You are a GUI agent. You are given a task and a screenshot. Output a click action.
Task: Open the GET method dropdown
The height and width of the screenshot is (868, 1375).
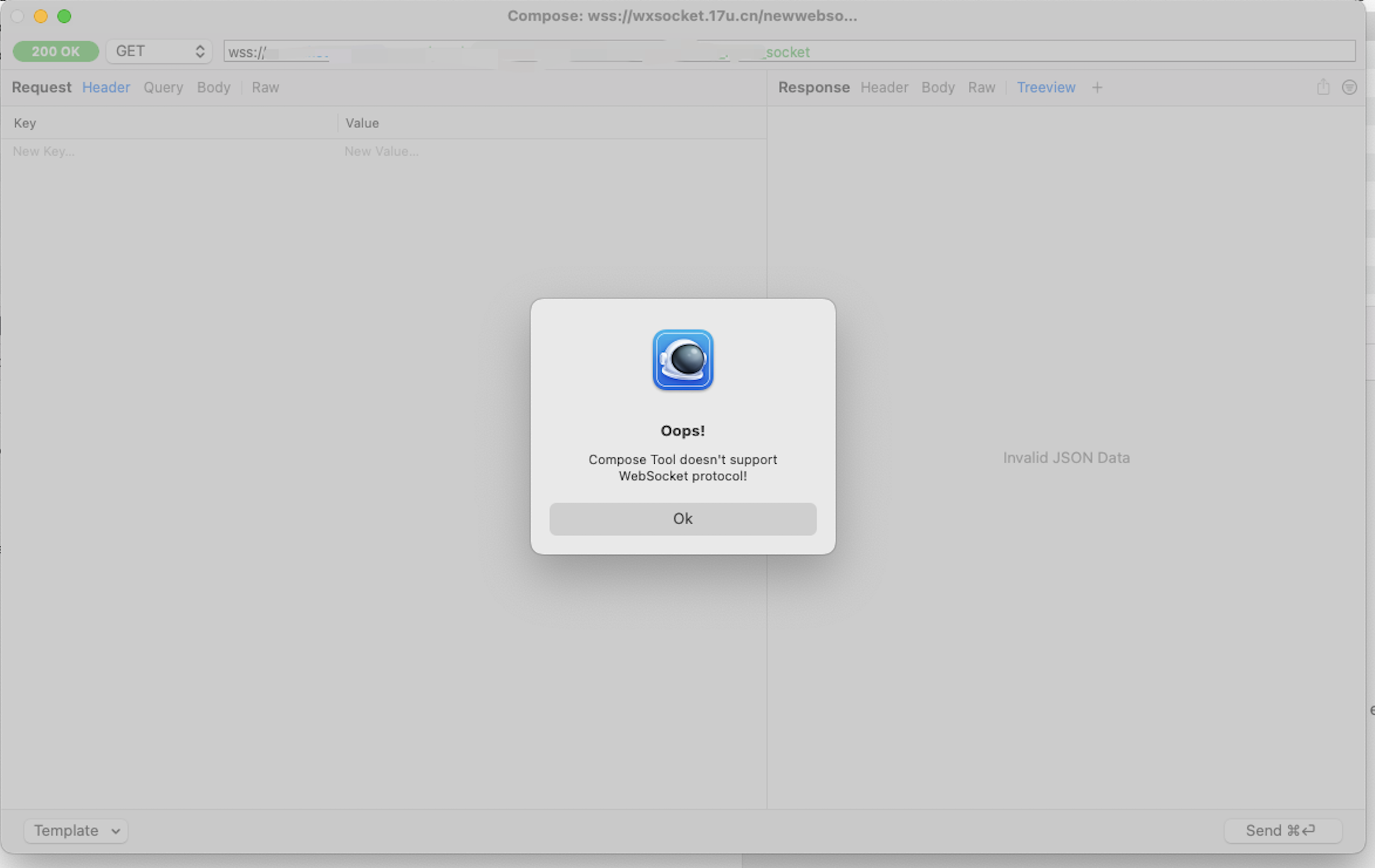coord(159,51)
